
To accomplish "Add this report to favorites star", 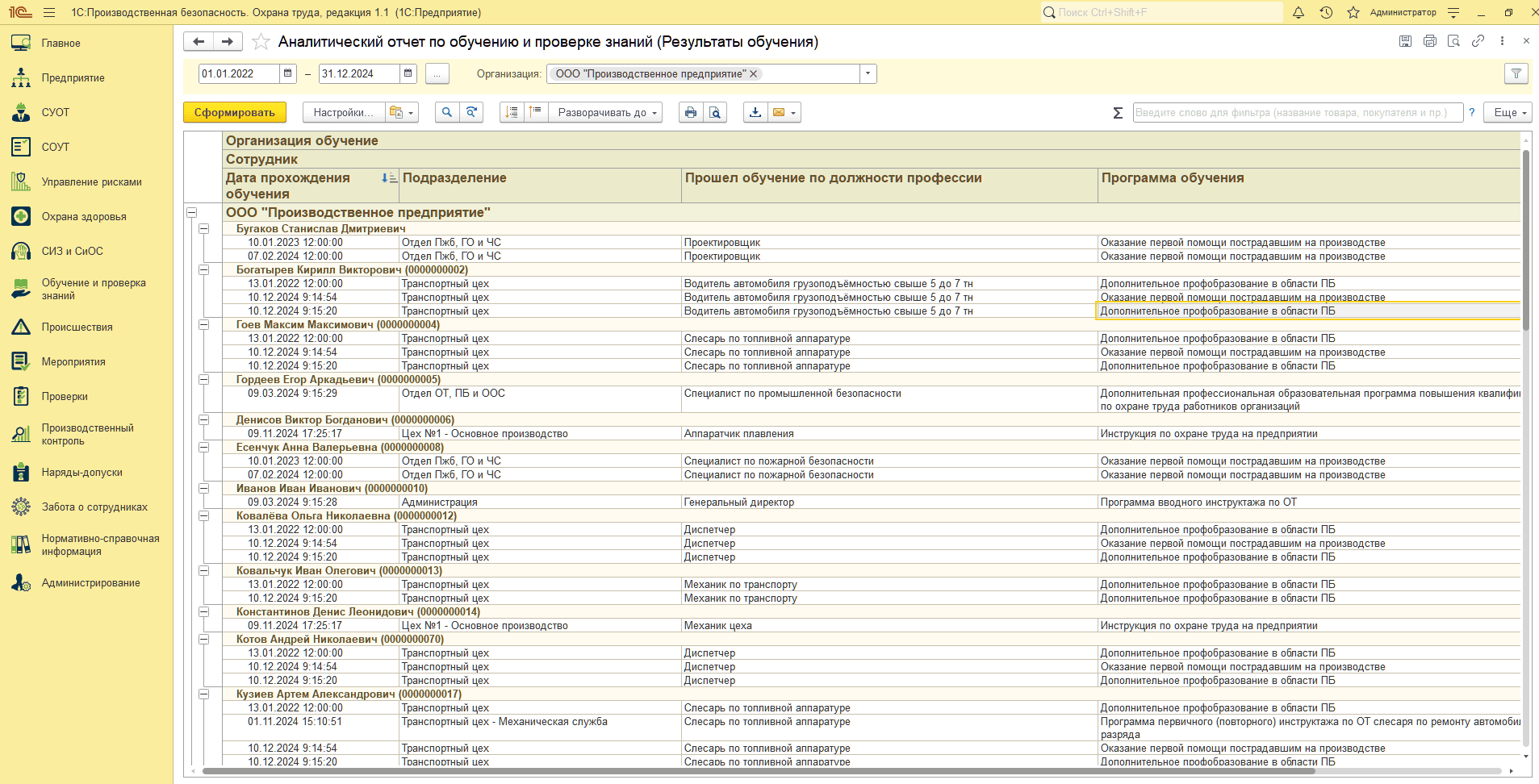I will click(x=261, y=42).
